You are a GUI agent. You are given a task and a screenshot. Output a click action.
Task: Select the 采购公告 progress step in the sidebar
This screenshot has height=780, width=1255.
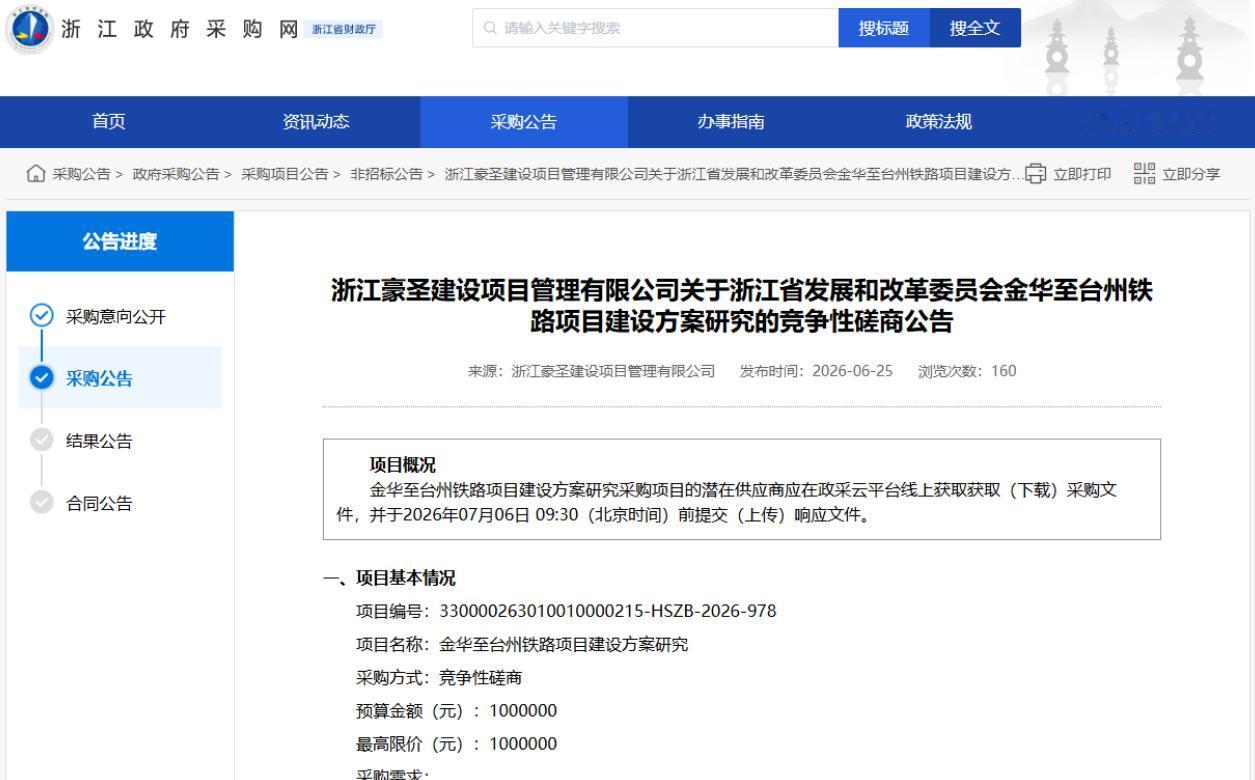120,378
